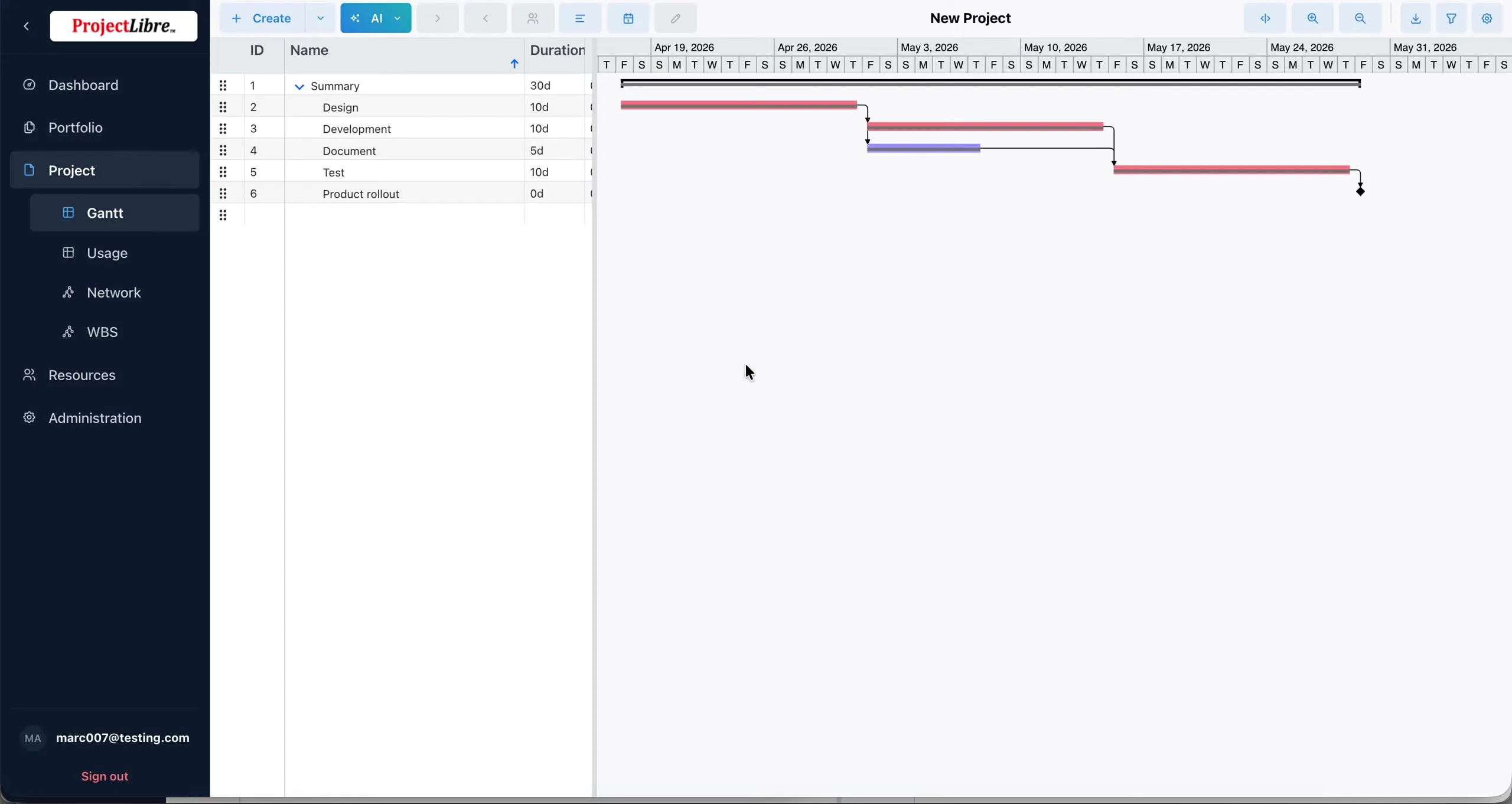Open the Create button dropdown arrow
The height and width of the screenshot is (804, 1512).
pos(320,18)
